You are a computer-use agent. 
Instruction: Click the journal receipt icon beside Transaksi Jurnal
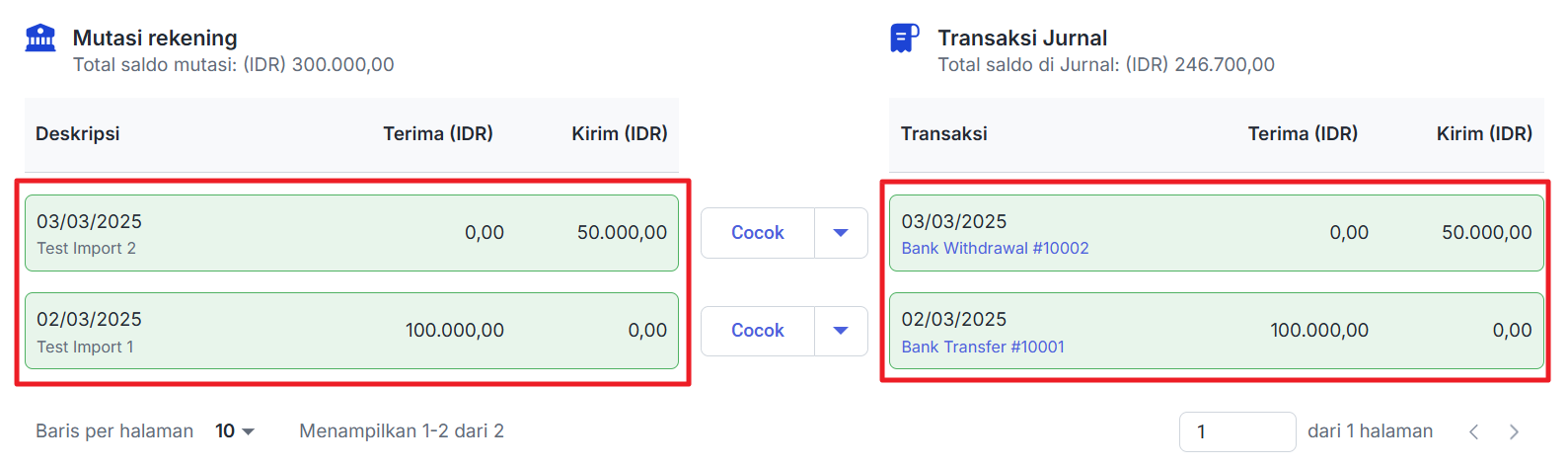click(x=904, y=39)
